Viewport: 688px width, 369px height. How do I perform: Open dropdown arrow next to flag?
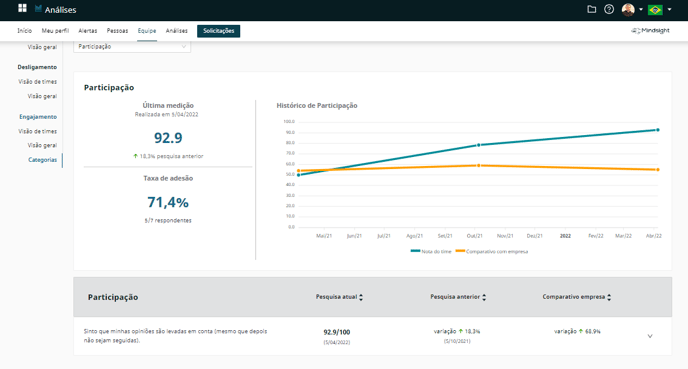[669, 9]
